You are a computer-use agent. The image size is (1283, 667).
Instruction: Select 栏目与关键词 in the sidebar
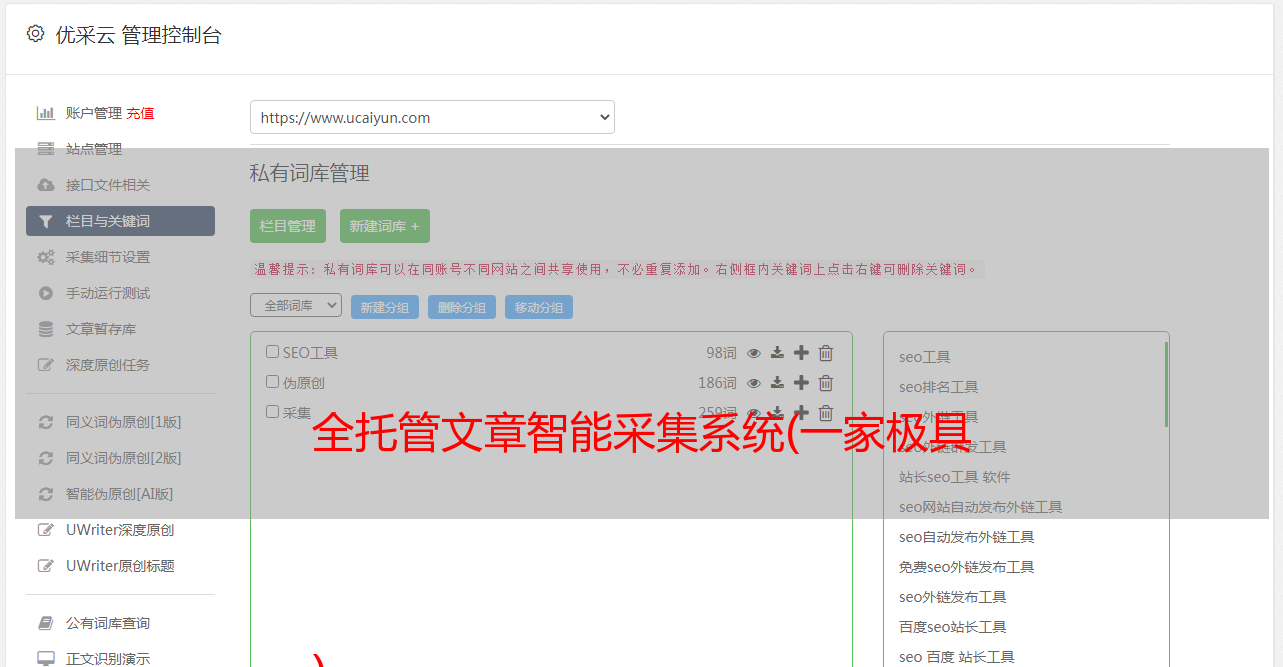tap(120, 221)
